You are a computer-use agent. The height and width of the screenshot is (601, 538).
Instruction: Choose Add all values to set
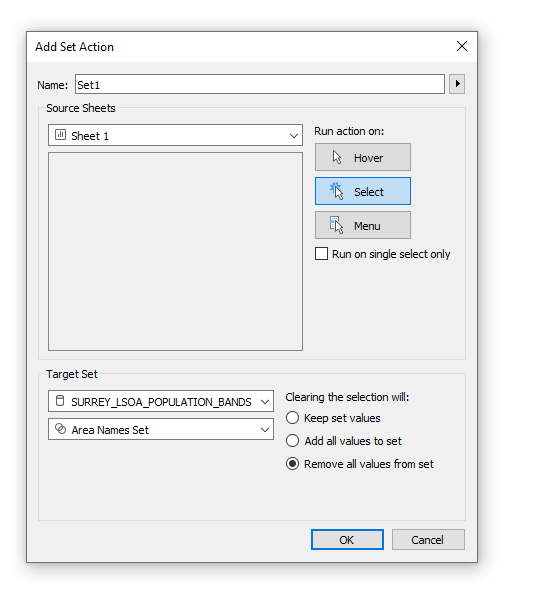pos(292,441)
